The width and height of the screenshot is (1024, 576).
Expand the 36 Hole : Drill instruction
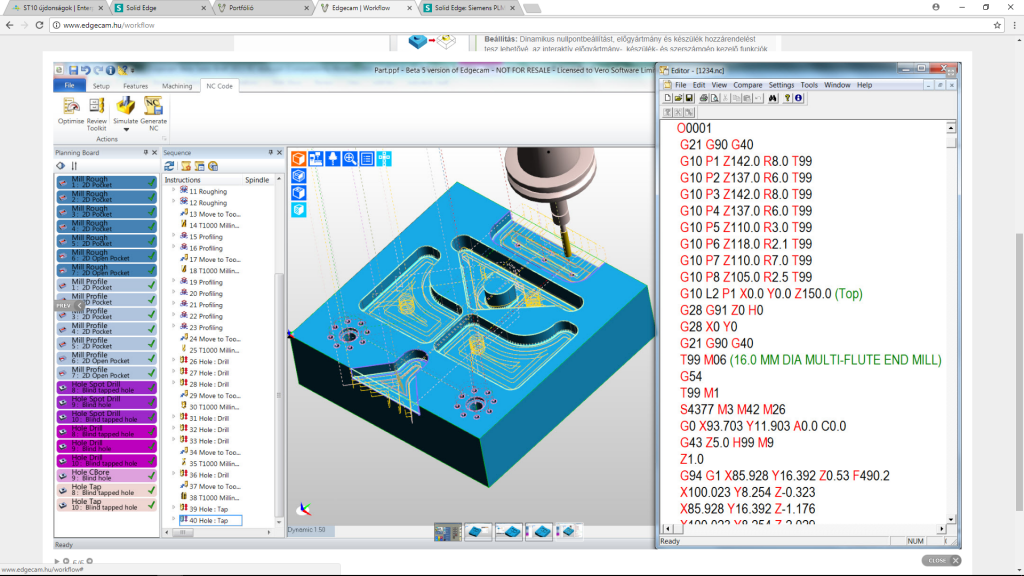tap(174, 474)
